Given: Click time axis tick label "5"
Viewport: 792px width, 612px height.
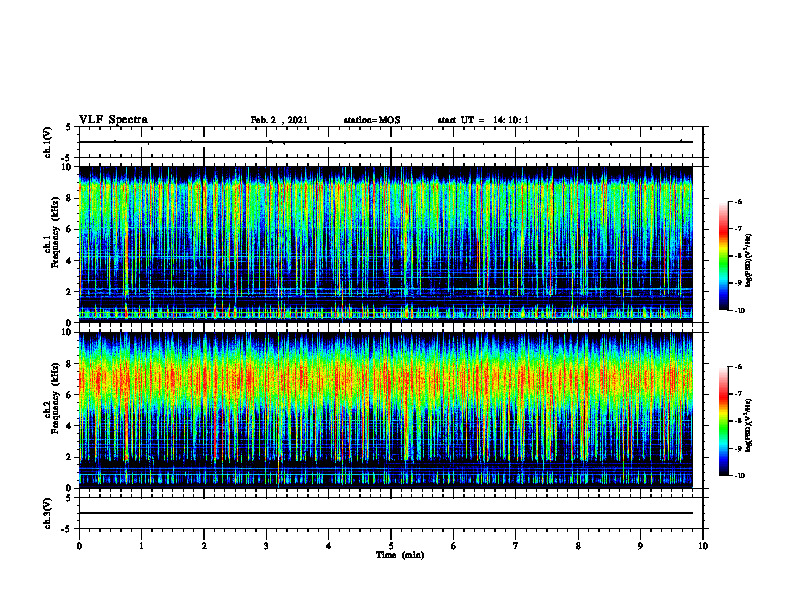Looking at the screenshot, I should point(391,546).
